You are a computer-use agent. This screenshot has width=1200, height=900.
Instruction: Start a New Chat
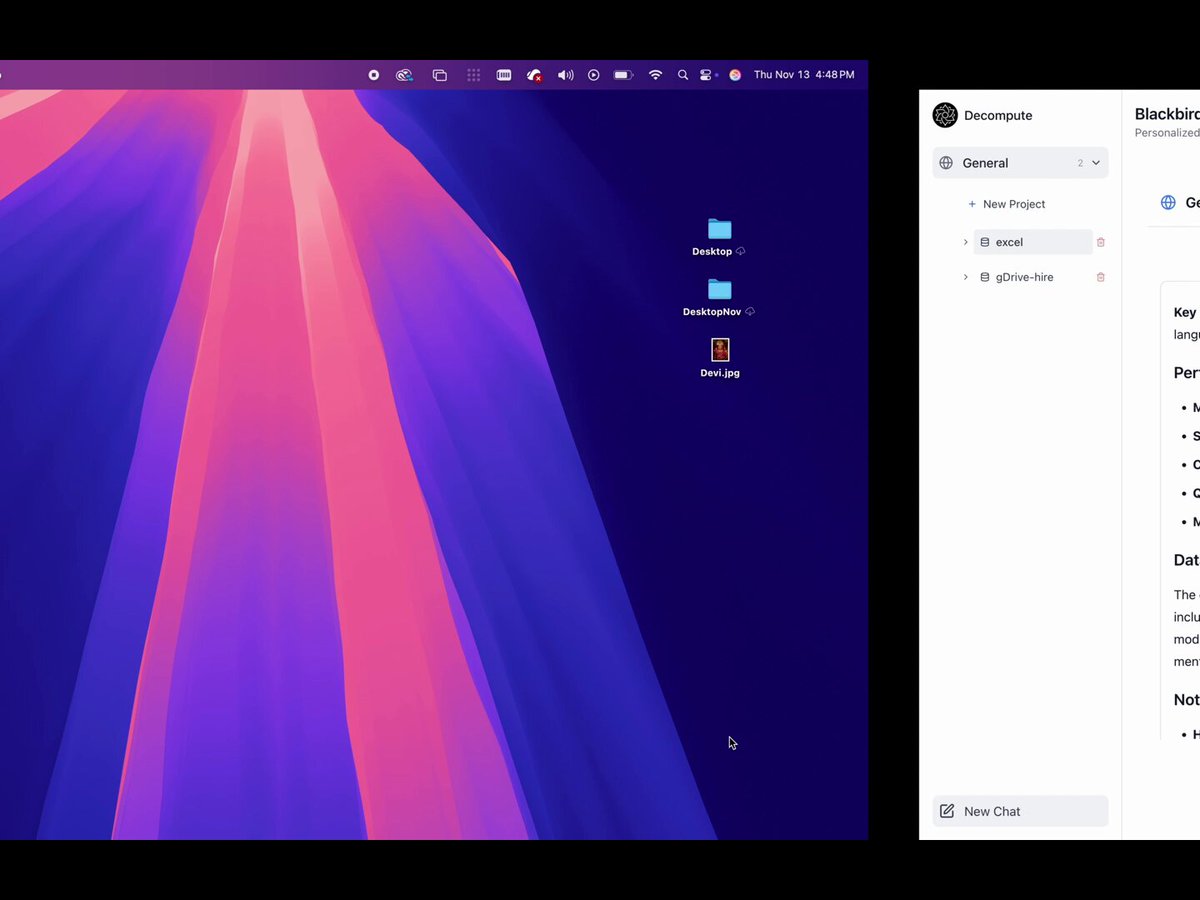[x=1020, y=811]
